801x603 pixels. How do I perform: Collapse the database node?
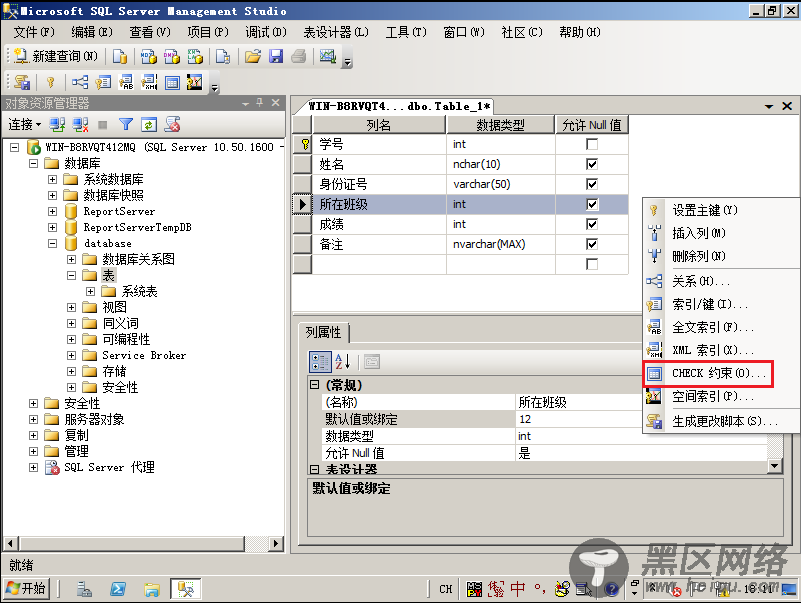[x=52, y=243]
